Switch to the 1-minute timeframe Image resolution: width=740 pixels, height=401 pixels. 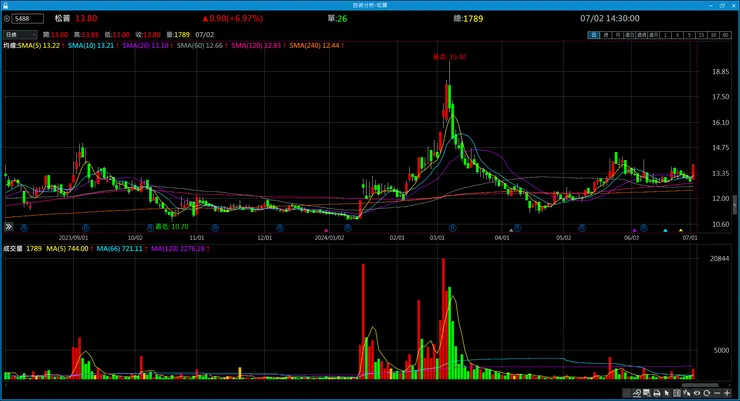666,35
